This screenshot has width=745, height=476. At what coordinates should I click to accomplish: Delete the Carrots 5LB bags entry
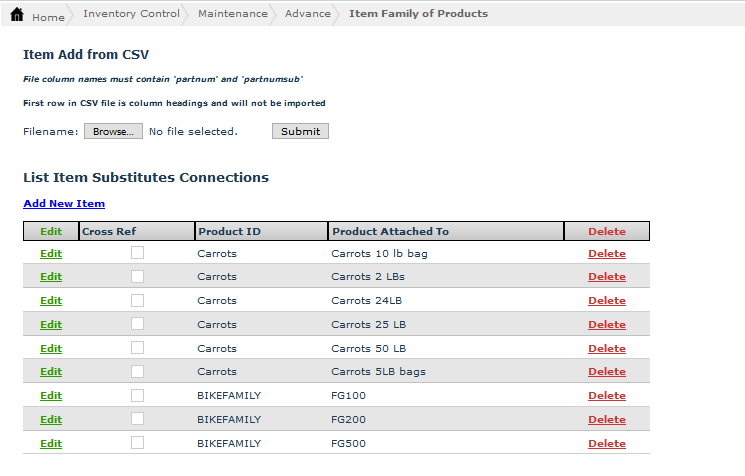point(606,372)
